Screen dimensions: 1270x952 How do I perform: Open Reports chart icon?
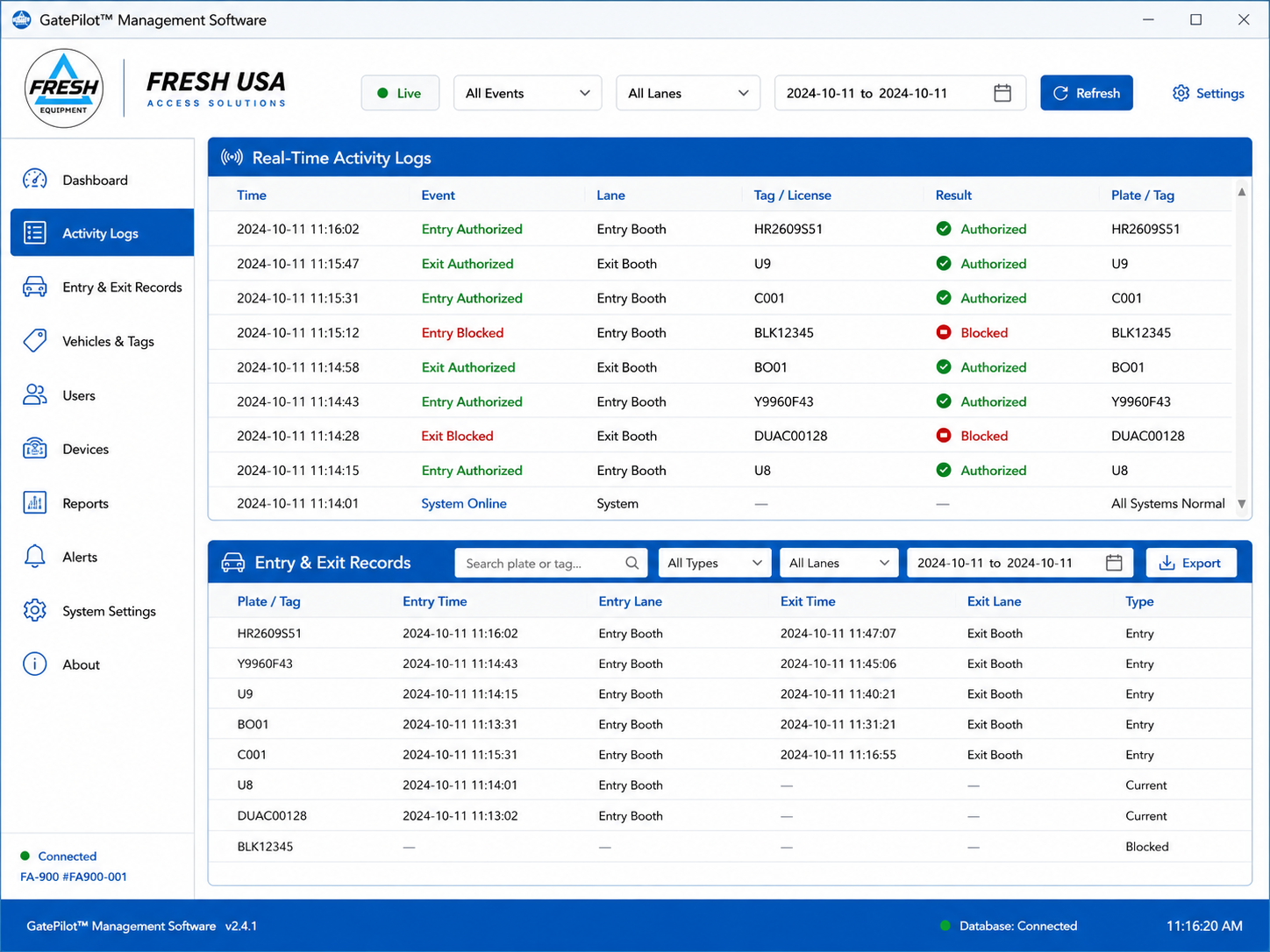[35, 503]
